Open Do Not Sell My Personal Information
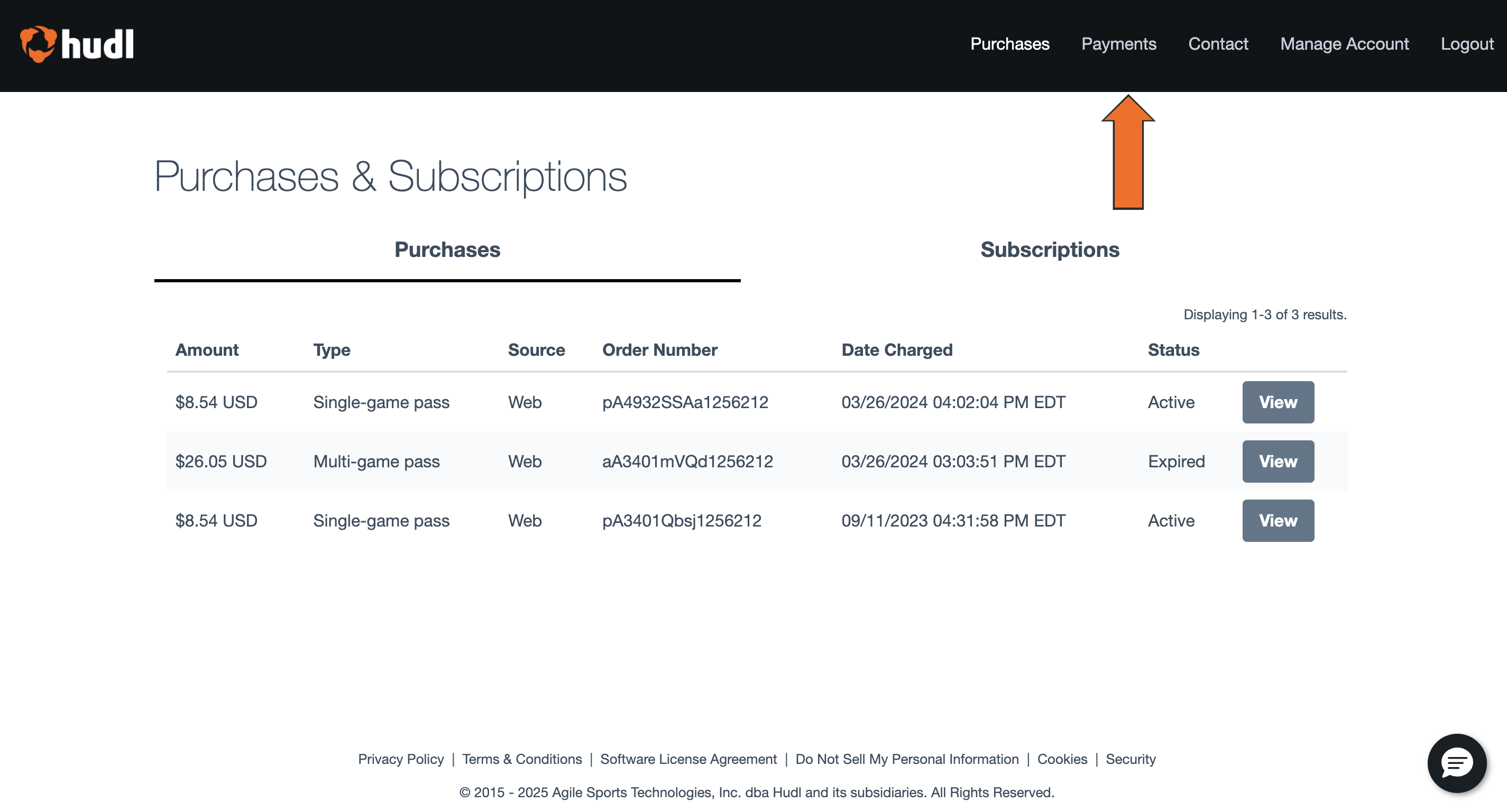Screen dimensions: 1507x812 pos(907,759)
